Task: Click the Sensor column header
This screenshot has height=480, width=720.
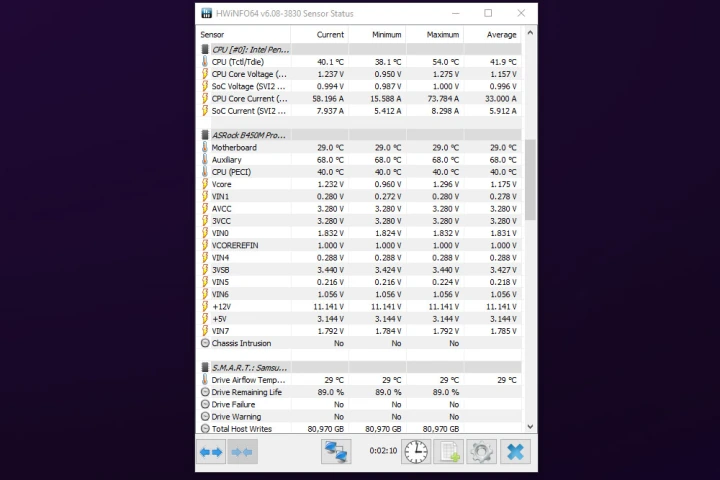Action: tap(244, 34)
